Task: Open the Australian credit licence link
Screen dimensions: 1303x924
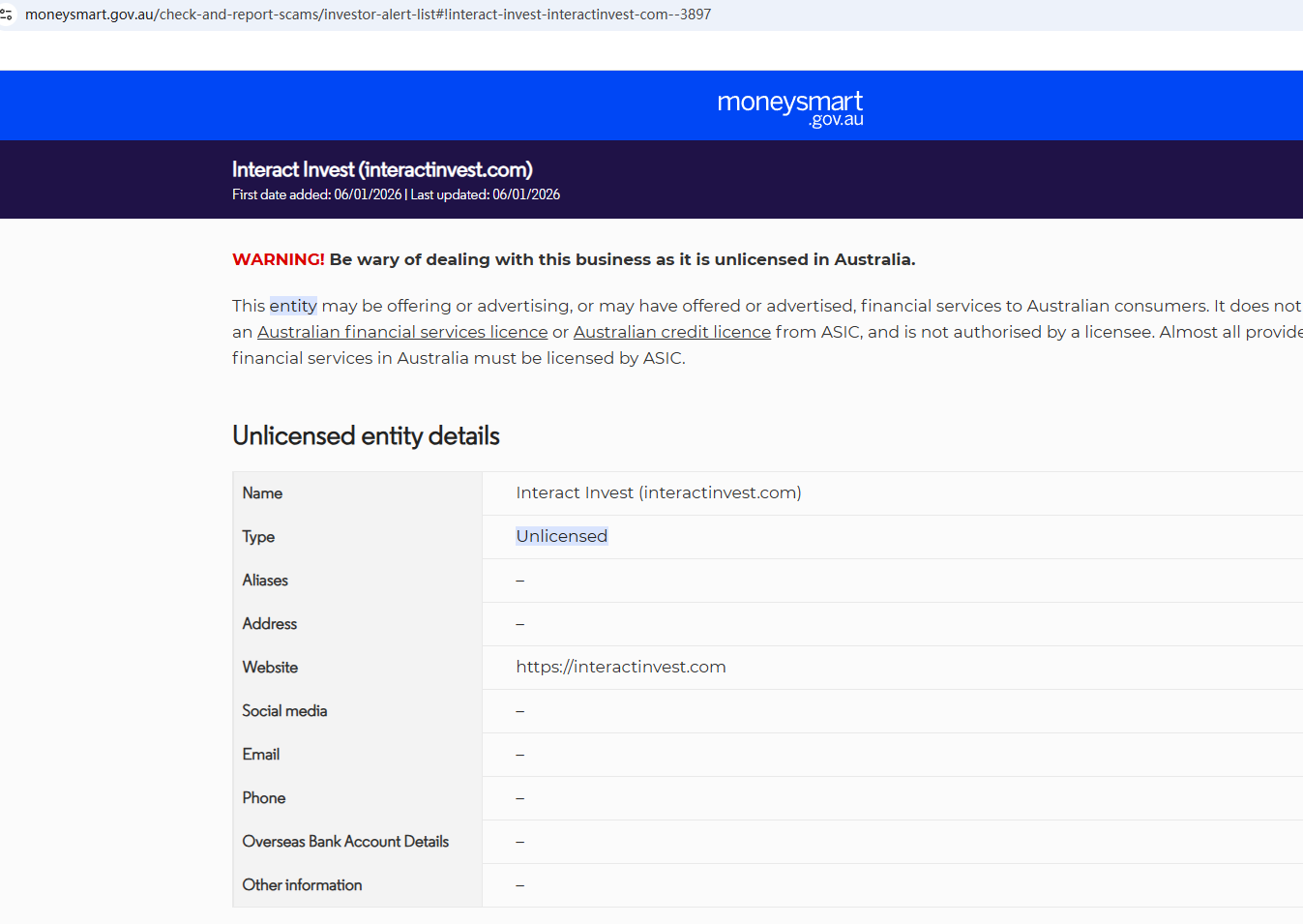Action: 672,332
